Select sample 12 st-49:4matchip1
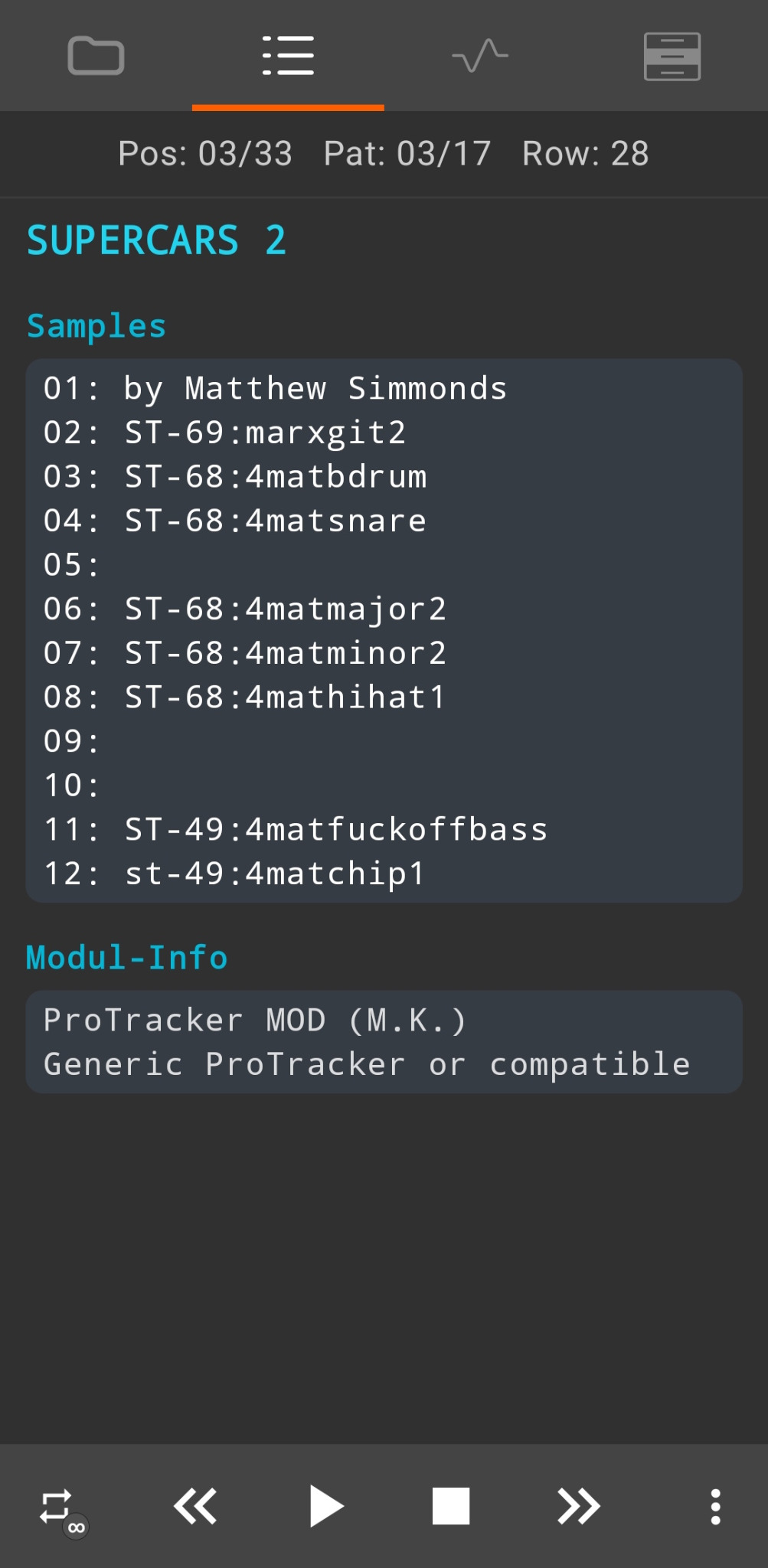Image resolution: width=768 pixels, height=1568 pixels. pos(274,874)
